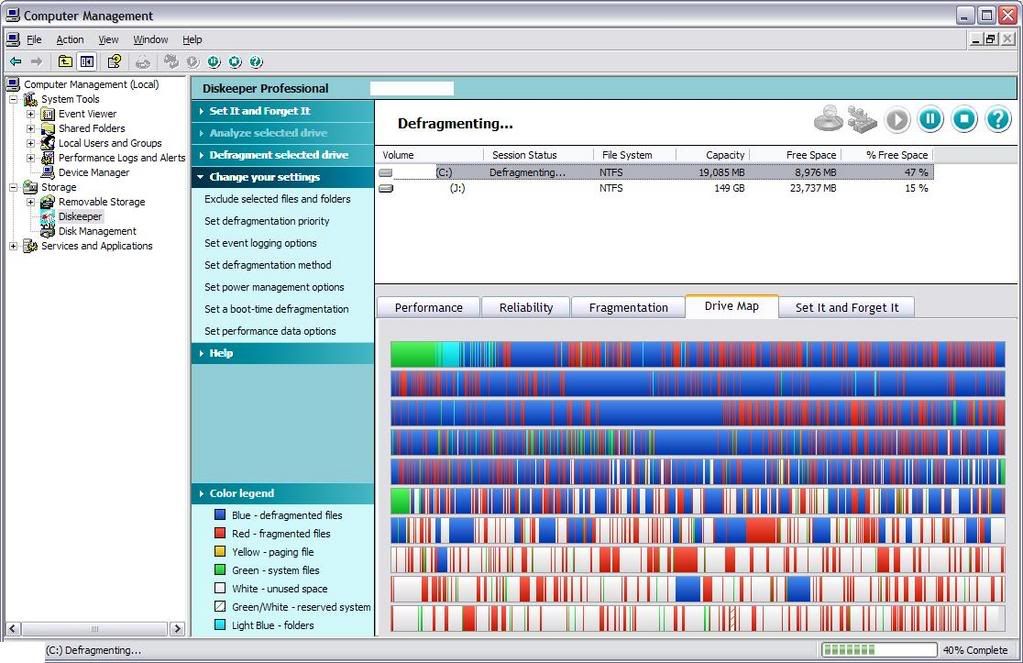This screenshot has width=1023, height=663.
Task: Click the yellow paging file legend swatch
Action: 221,551
